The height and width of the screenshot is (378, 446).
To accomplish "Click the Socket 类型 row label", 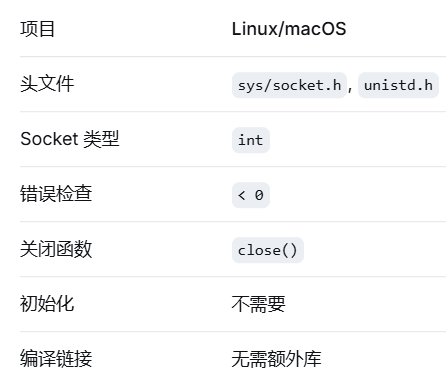I will pyautogui.click(x=70, y=139).
